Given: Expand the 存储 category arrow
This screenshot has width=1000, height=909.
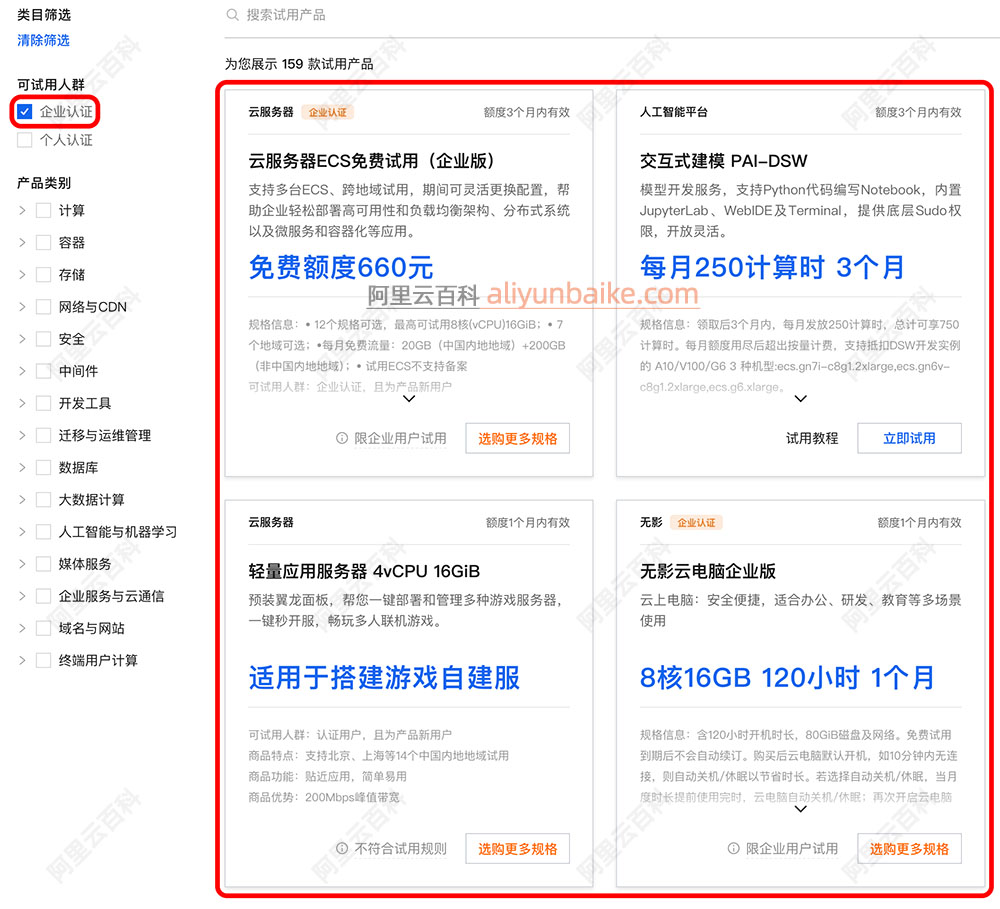Looking at the screenshot, I should [x=22, y=275].
